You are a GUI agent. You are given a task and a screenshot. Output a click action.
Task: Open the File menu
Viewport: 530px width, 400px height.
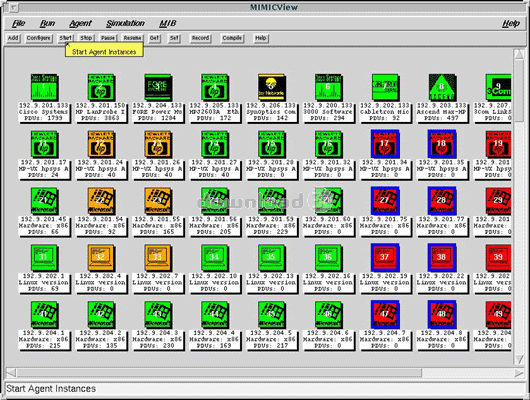19,23
